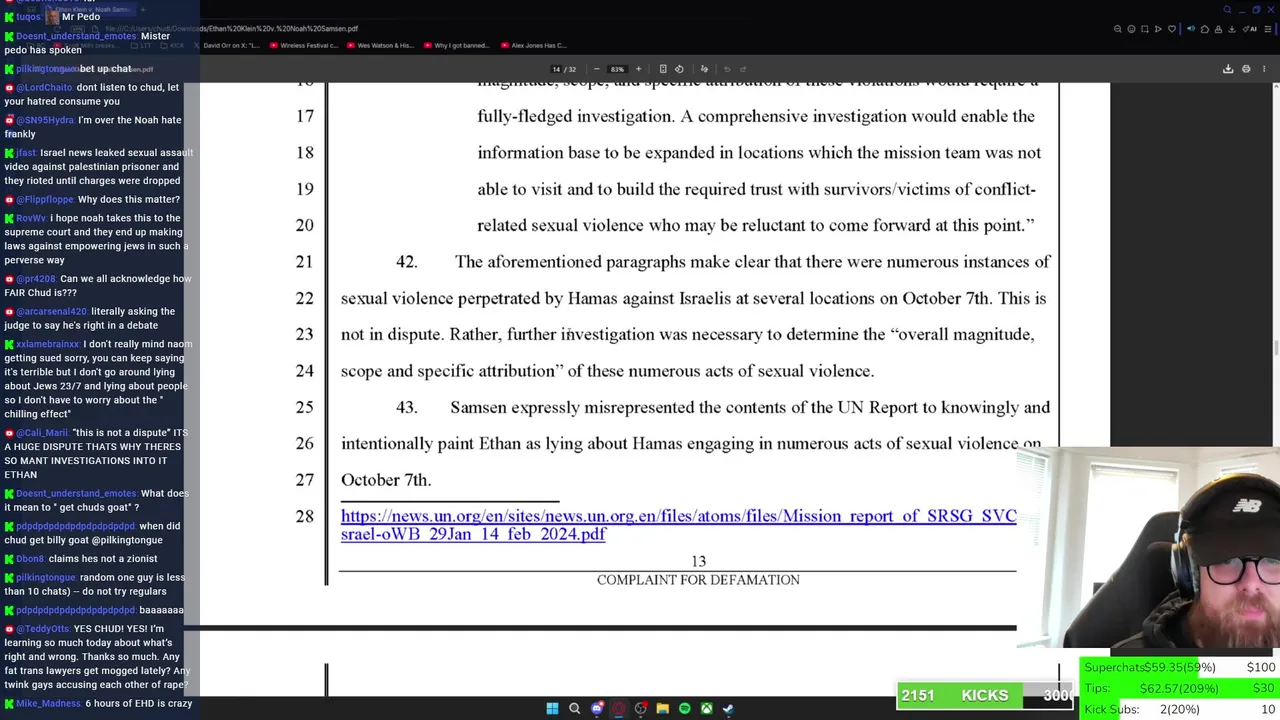Image resolution: width=1280 pixels, height=720 pixels.
Task: Open PDF viewer more actions menu
Action: click(x=1264, y=69)
